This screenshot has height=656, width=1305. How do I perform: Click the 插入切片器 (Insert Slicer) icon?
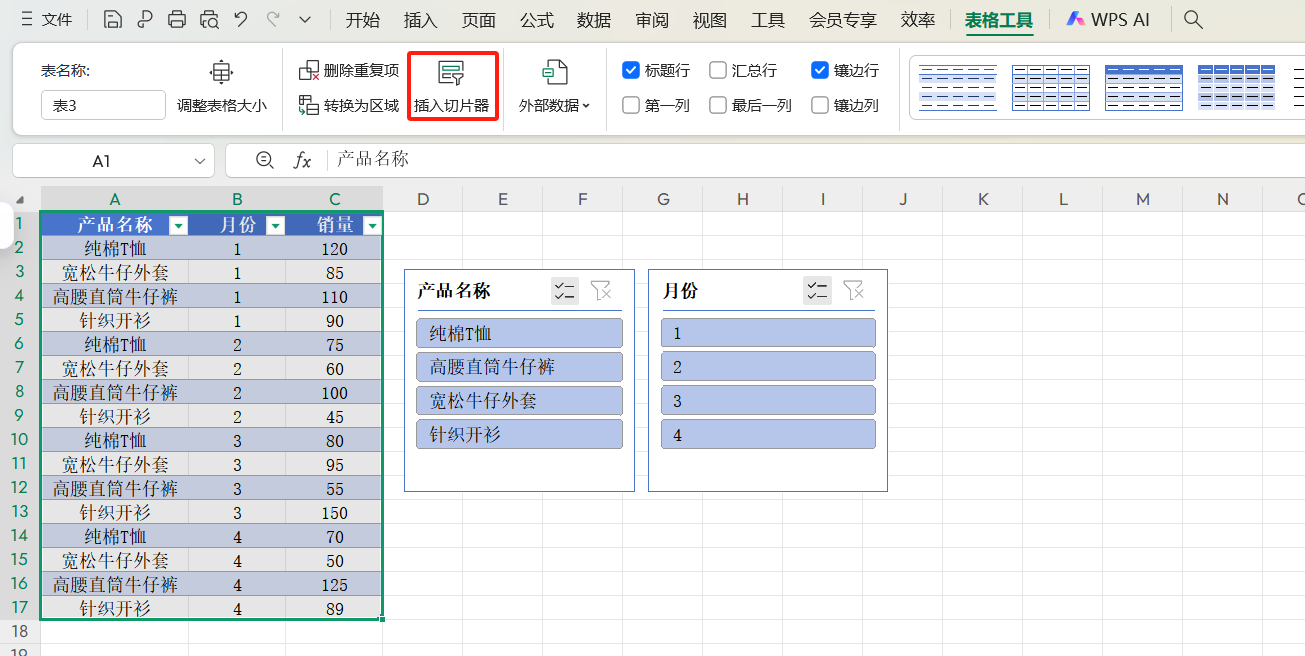point(452,85)
